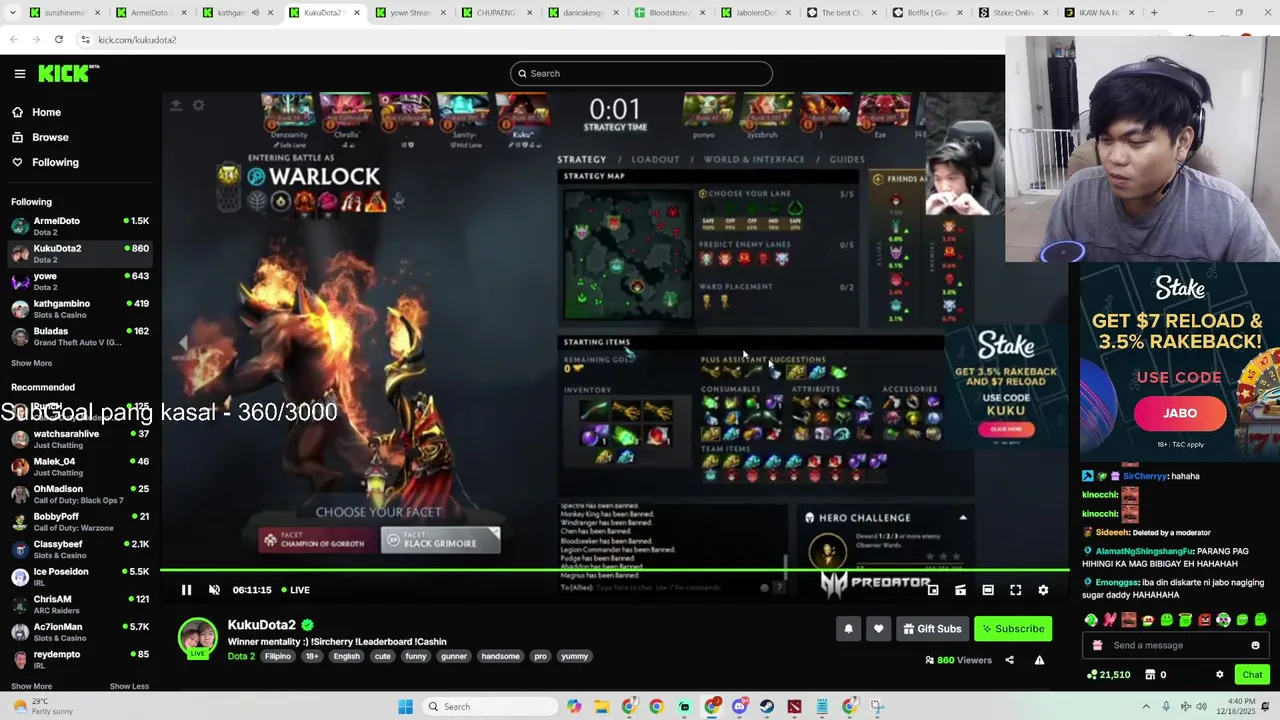1280x720 pixels.
Task: Open Malek_04 recommended channel
Action: pyautogui.click(x=80, y=467)
